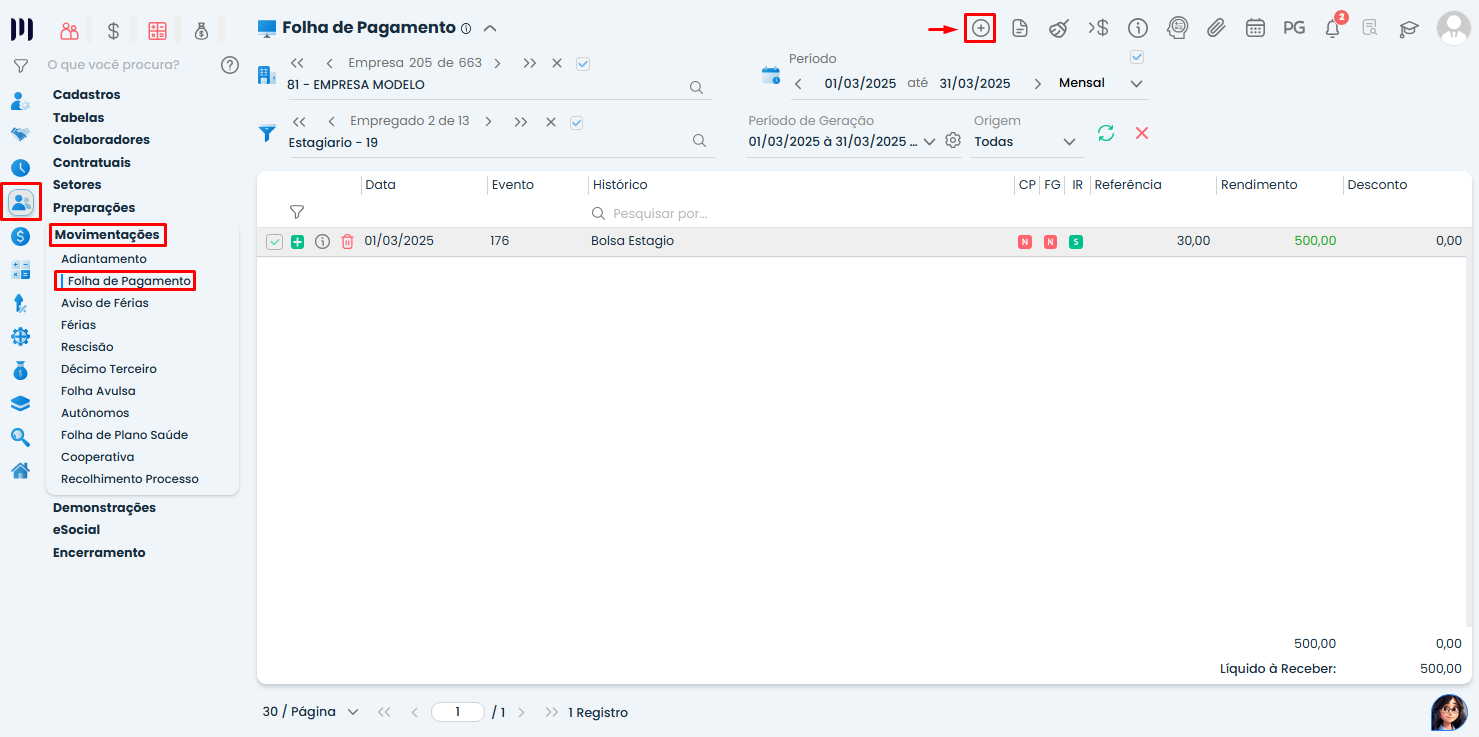Open generation period settings gear
Viewport: 1479px width, 737px height.
click(953, 141)
